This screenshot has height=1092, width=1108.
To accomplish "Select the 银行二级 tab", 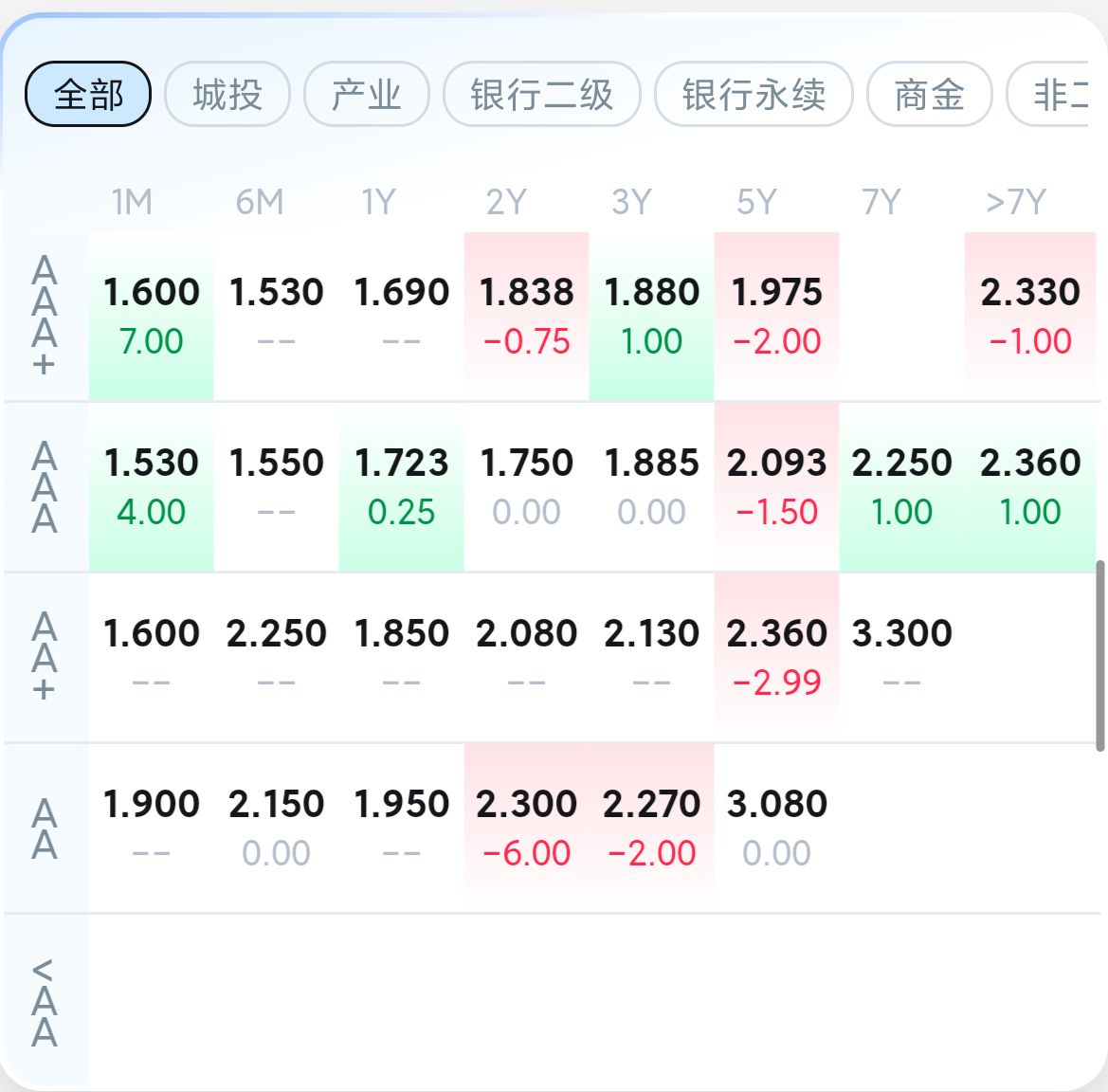I will click(542, 94).
